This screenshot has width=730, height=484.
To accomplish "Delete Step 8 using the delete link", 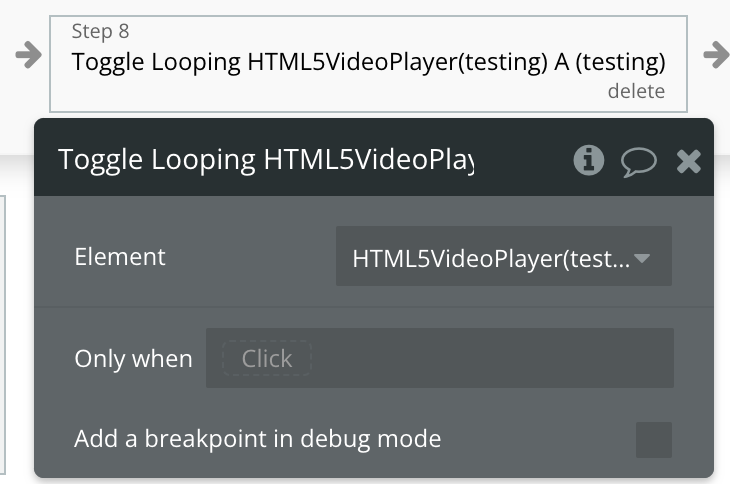I will tap(636, 91).
